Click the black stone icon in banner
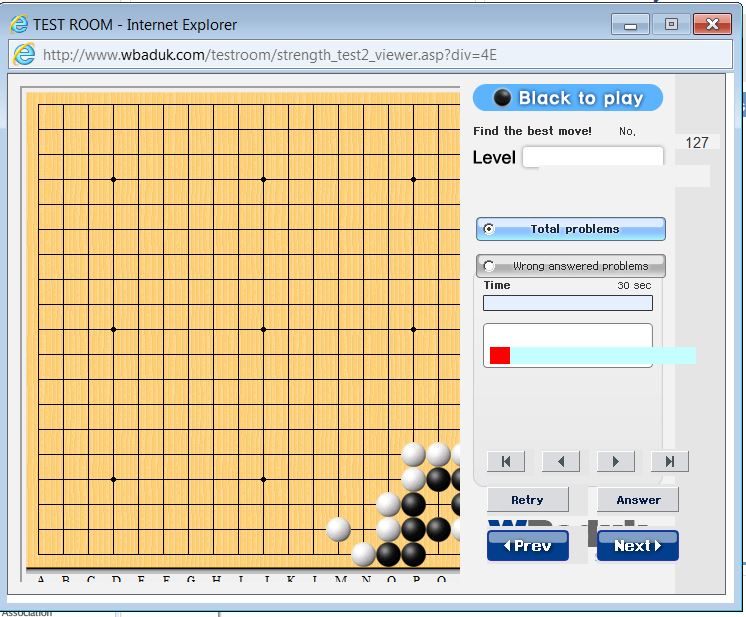Image resolution: width=746 pixels, height=617 pixels. click(503, 98)
